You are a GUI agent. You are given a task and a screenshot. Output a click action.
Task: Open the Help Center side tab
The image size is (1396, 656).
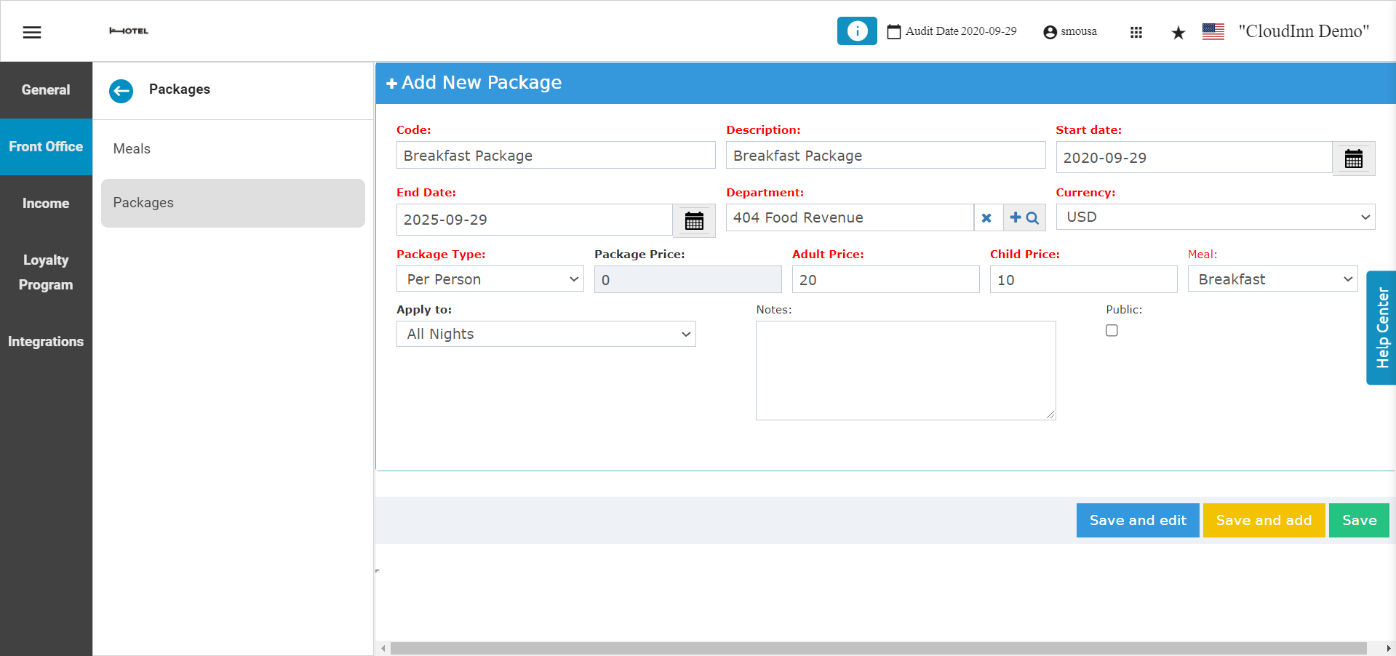tap(1382, 328)
